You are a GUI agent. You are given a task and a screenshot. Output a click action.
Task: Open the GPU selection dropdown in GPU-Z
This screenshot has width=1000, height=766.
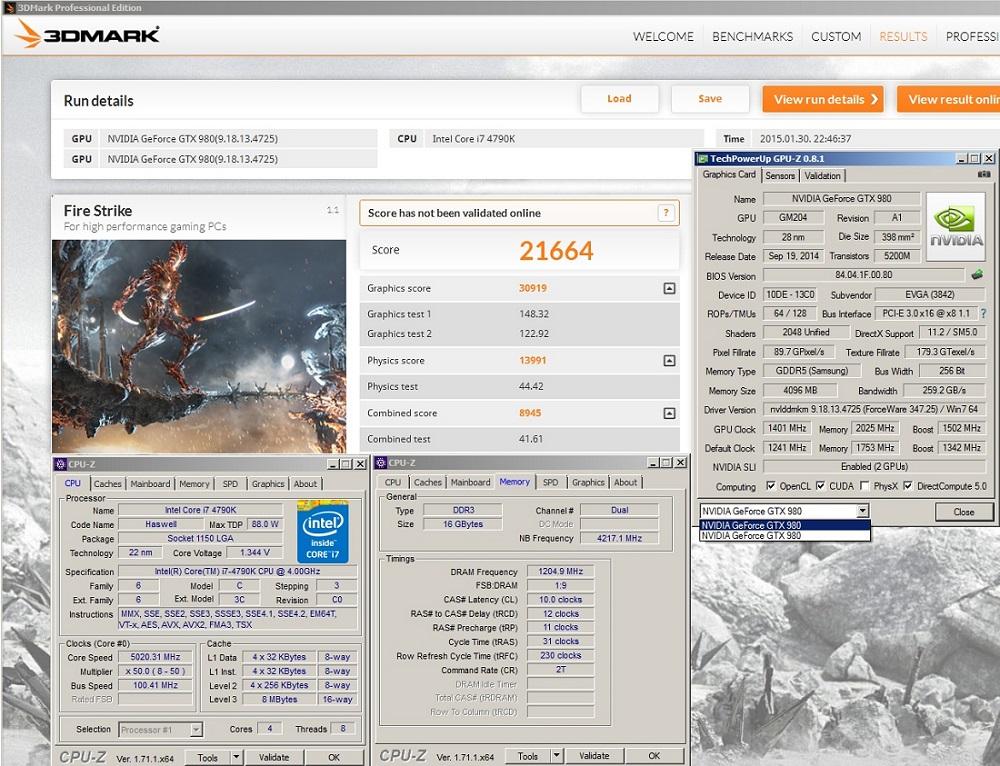pos(862,511)
